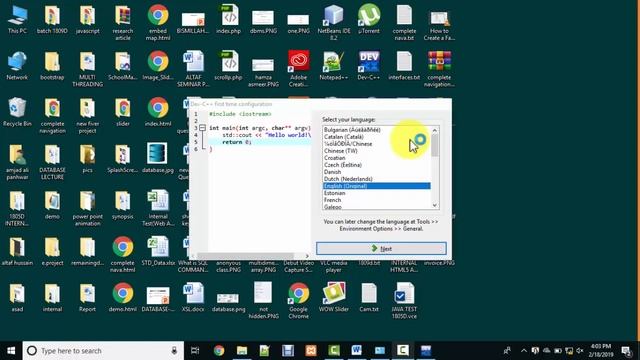The height and width of the screenshot is (360, 640).
Task: Open the Windows Start menu
Action: click(11, 351)
